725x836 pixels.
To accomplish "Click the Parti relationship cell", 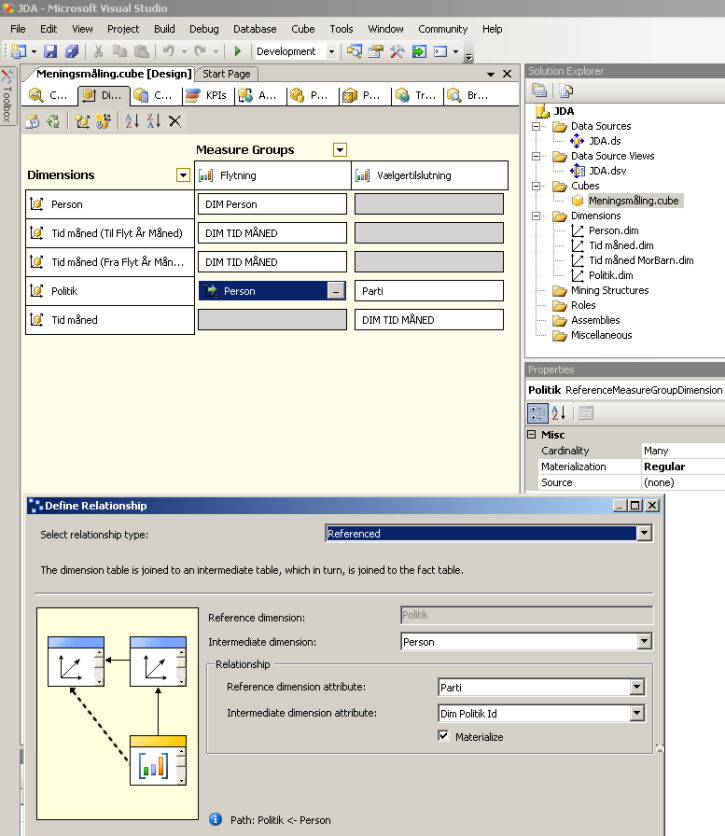I will [429, 291].
